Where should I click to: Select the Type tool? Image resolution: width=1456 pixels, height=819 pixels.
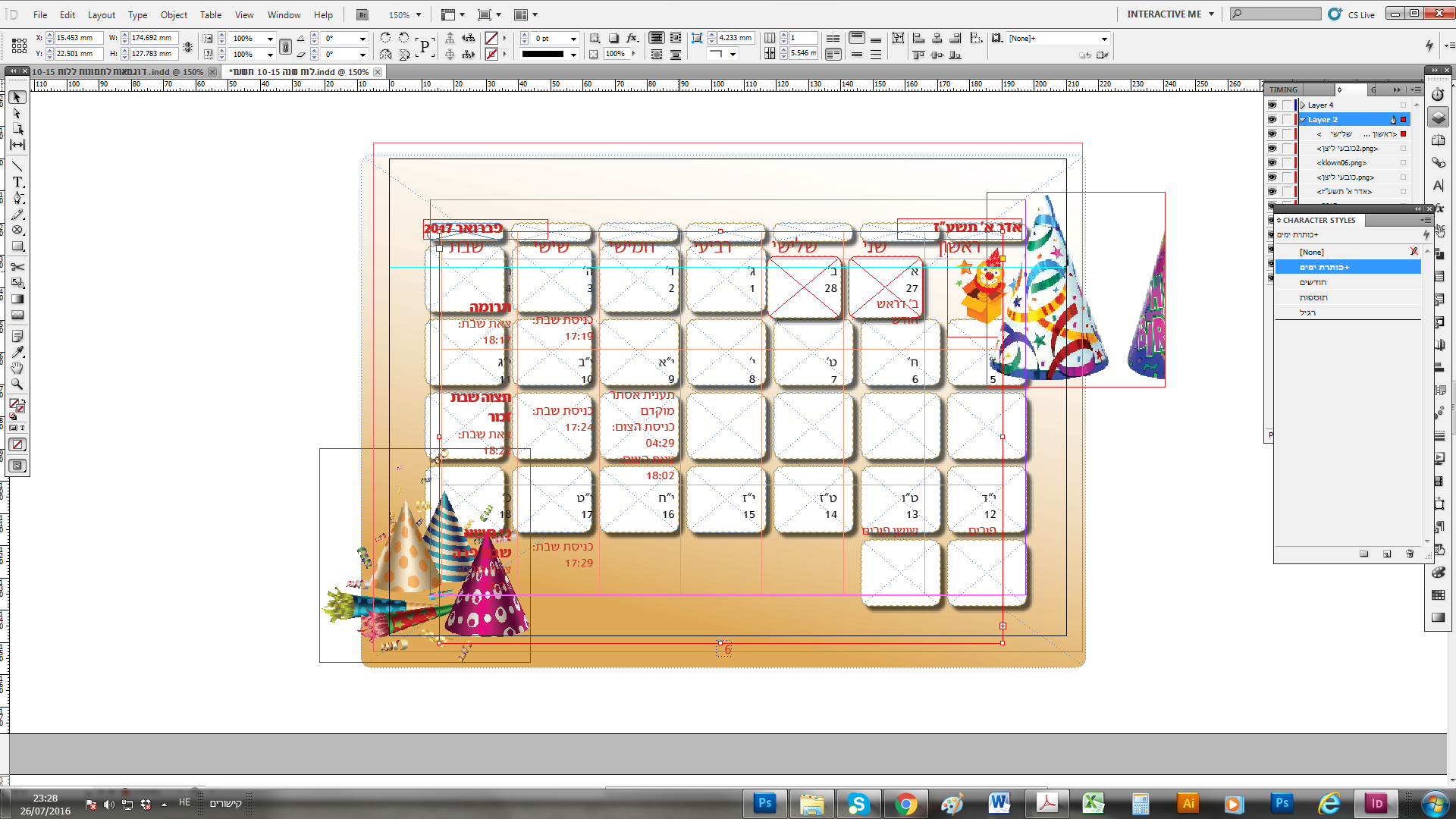coord(17,182)
